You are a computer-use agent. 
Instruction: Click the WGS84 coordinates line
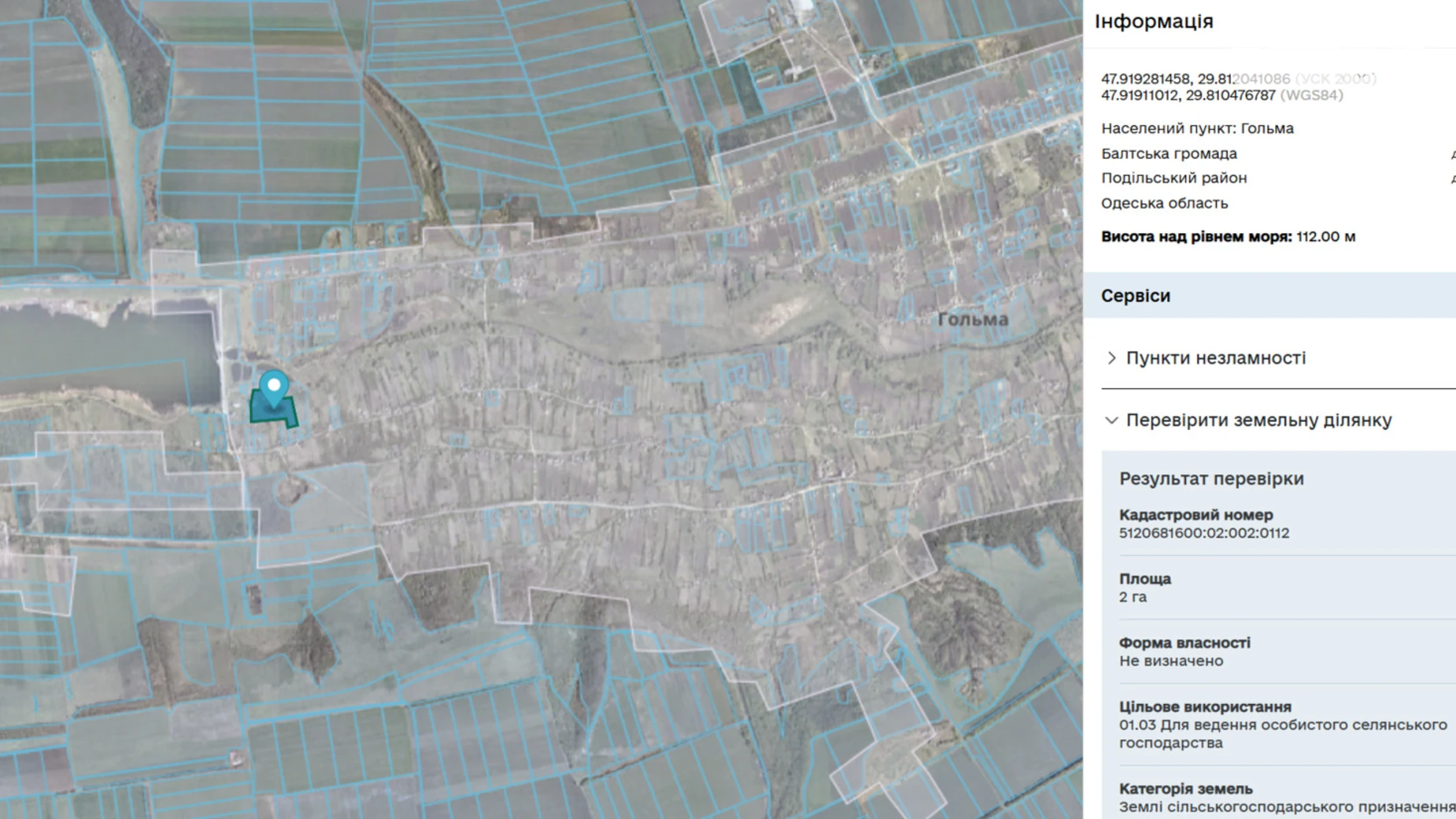coord(1221,95)
